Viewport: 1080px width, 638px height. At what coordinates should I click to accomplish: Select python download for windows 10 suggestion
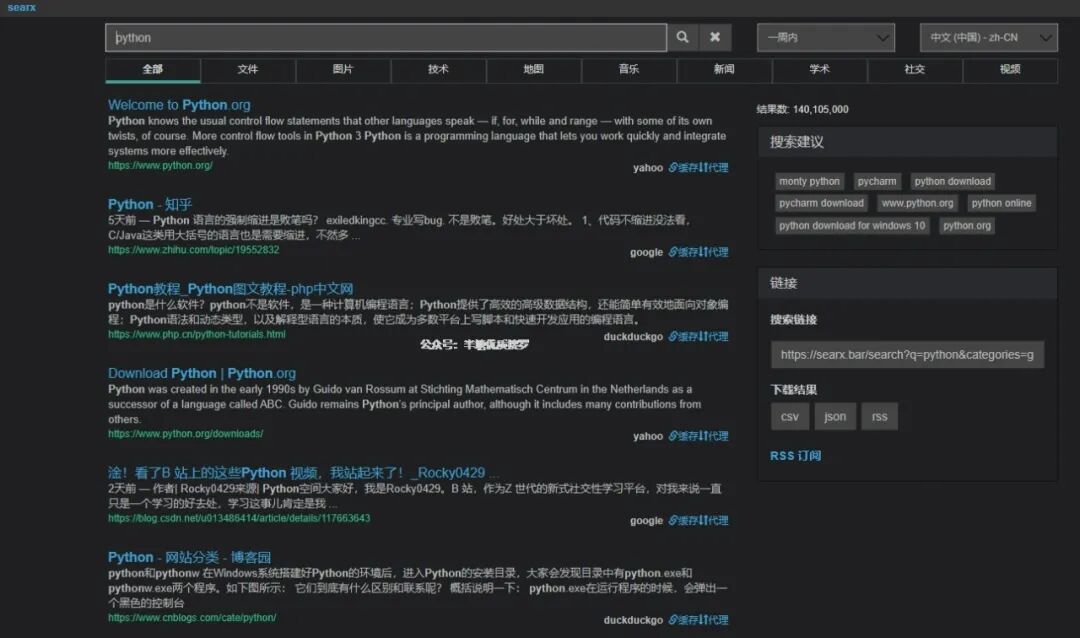click(852, 225)
